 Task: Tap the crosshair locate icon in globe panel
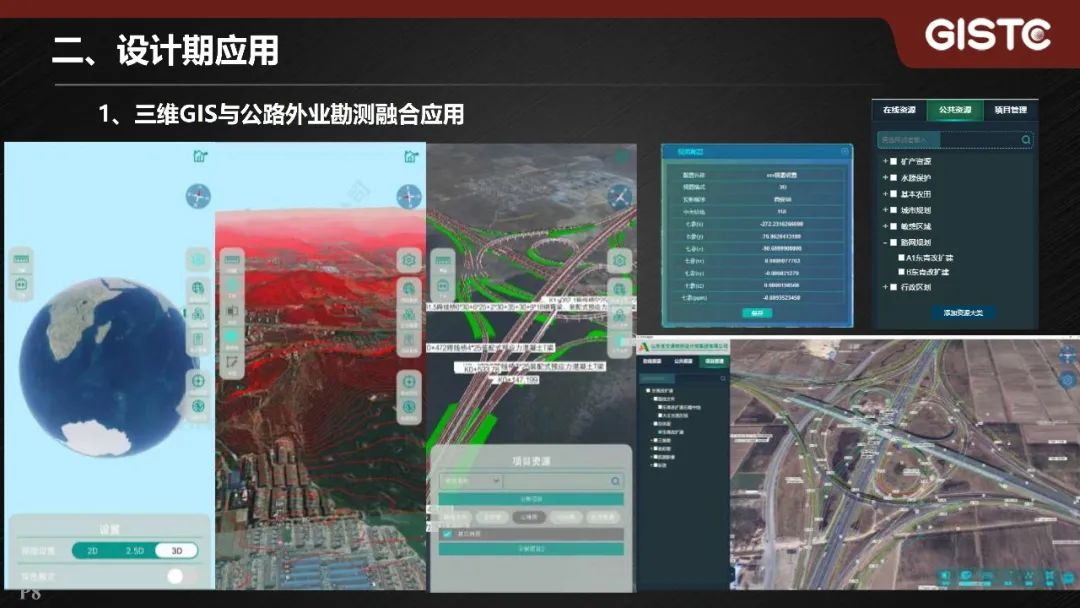[198, 381]
